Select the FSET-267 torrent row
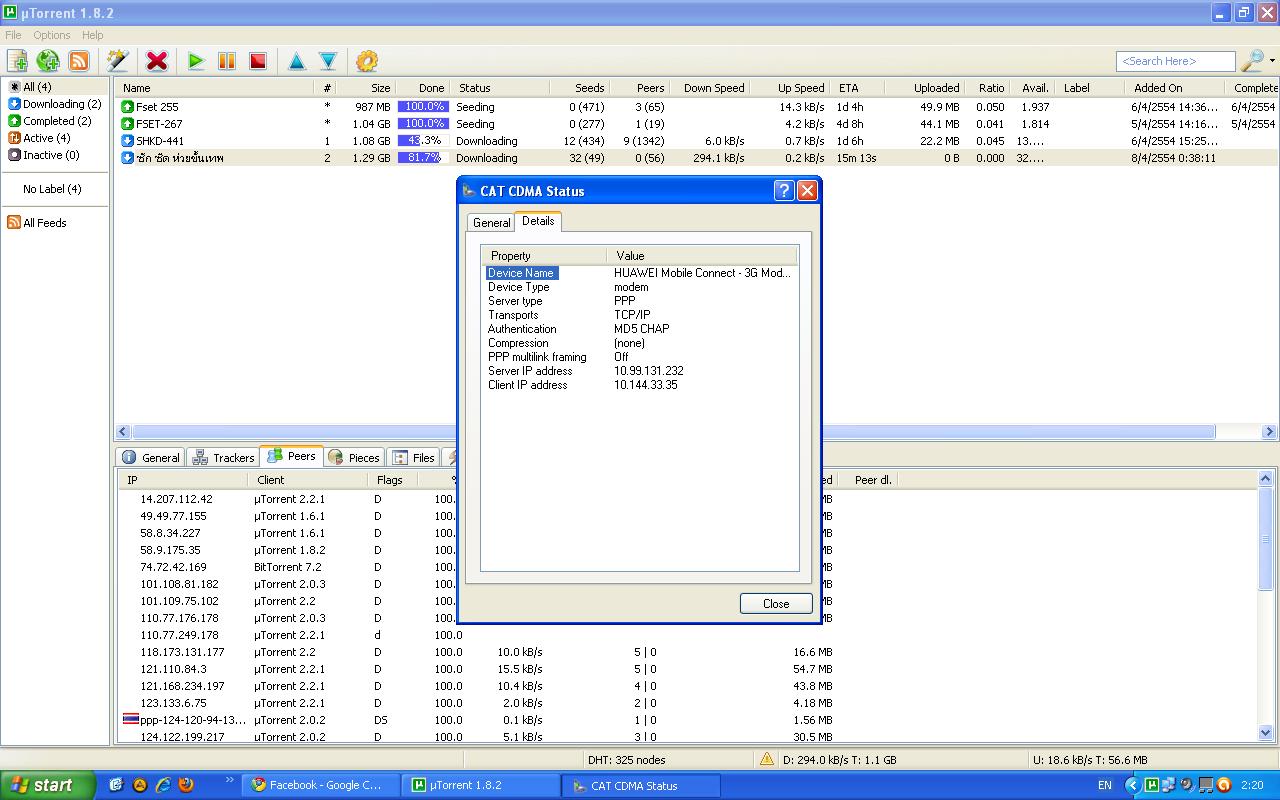 (x=695, y=124)
